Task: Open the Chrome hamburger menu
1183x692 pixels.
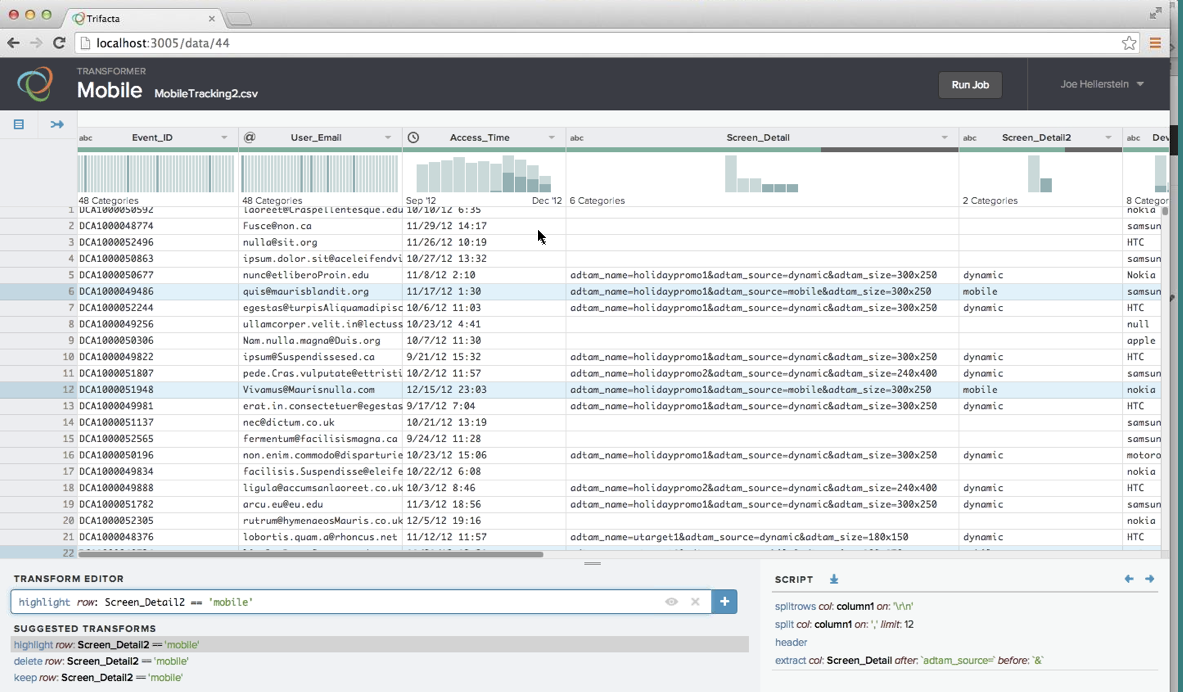Action: coord(1155,43)
